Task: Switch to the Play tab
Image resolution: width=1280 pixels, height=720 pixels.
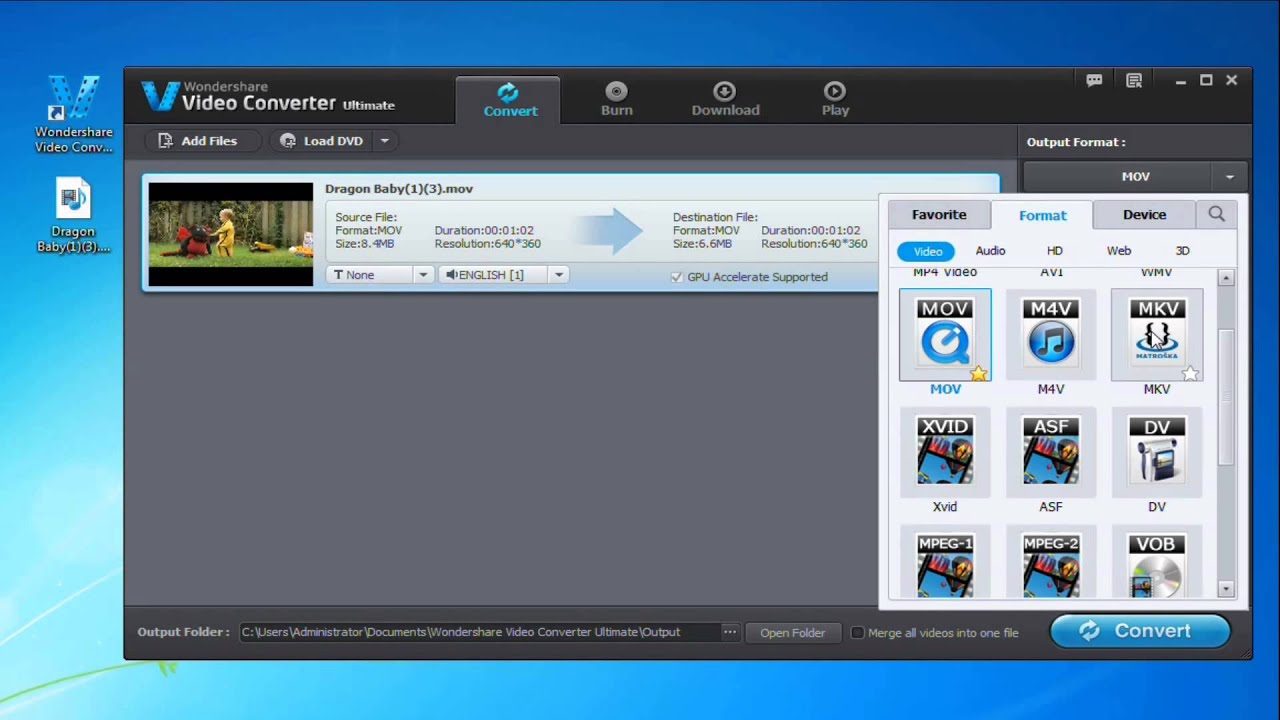Action: (835, 100)
